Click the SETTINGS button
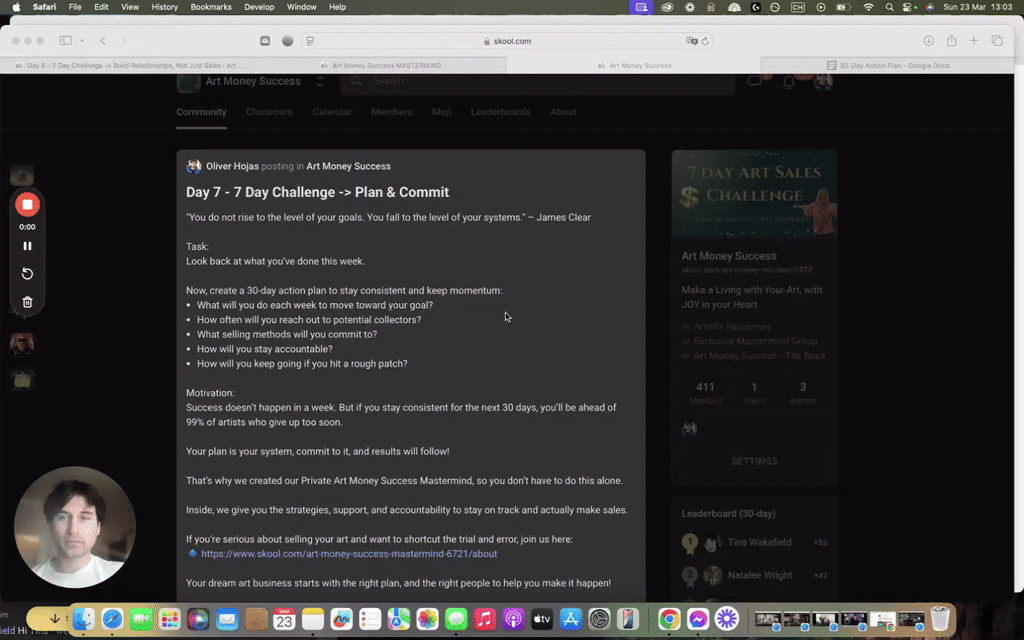The width and height of the screenshot is (1024, 640). tap(754, 461)
